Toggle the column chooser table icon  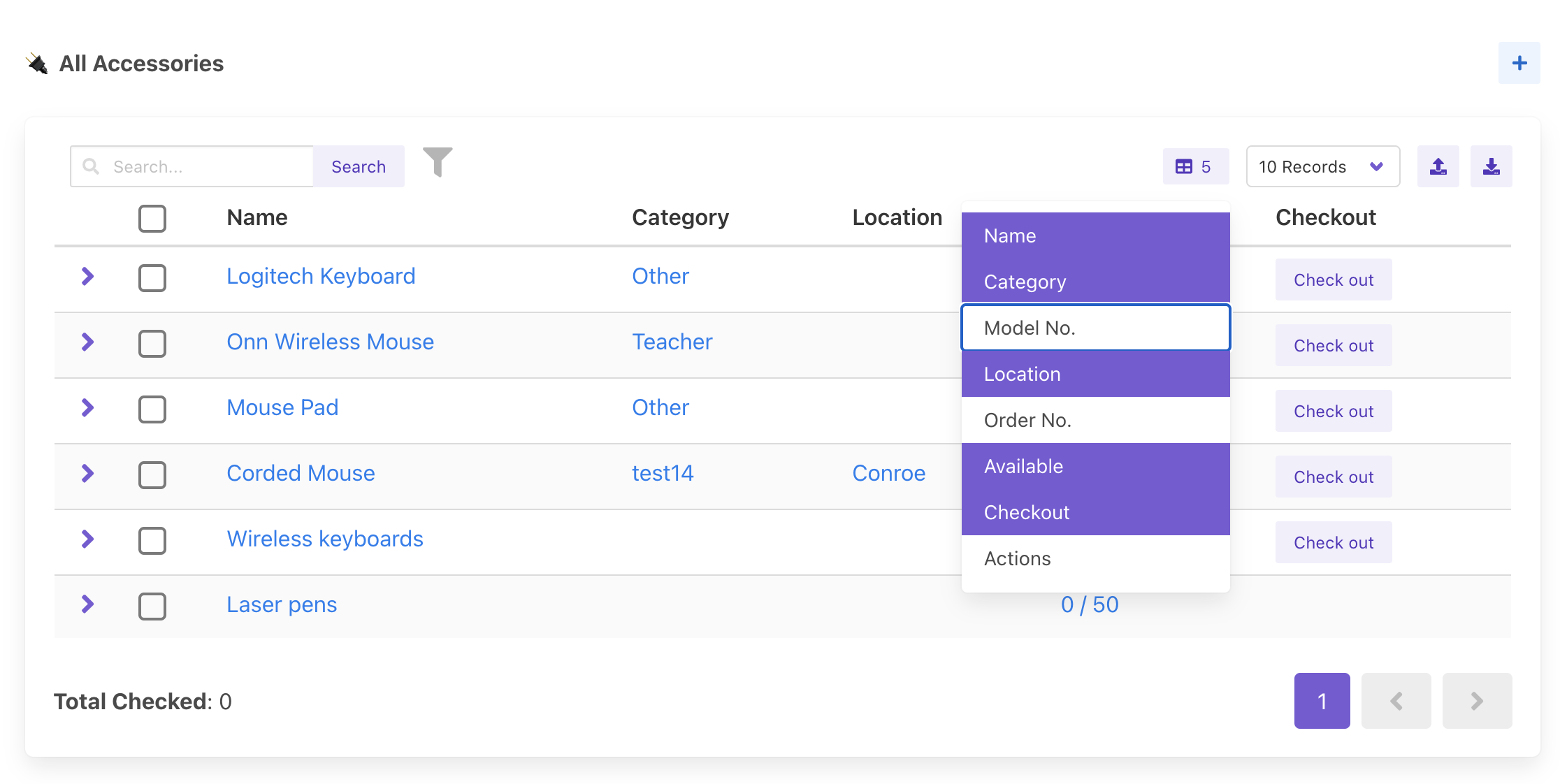(1195, 166)
